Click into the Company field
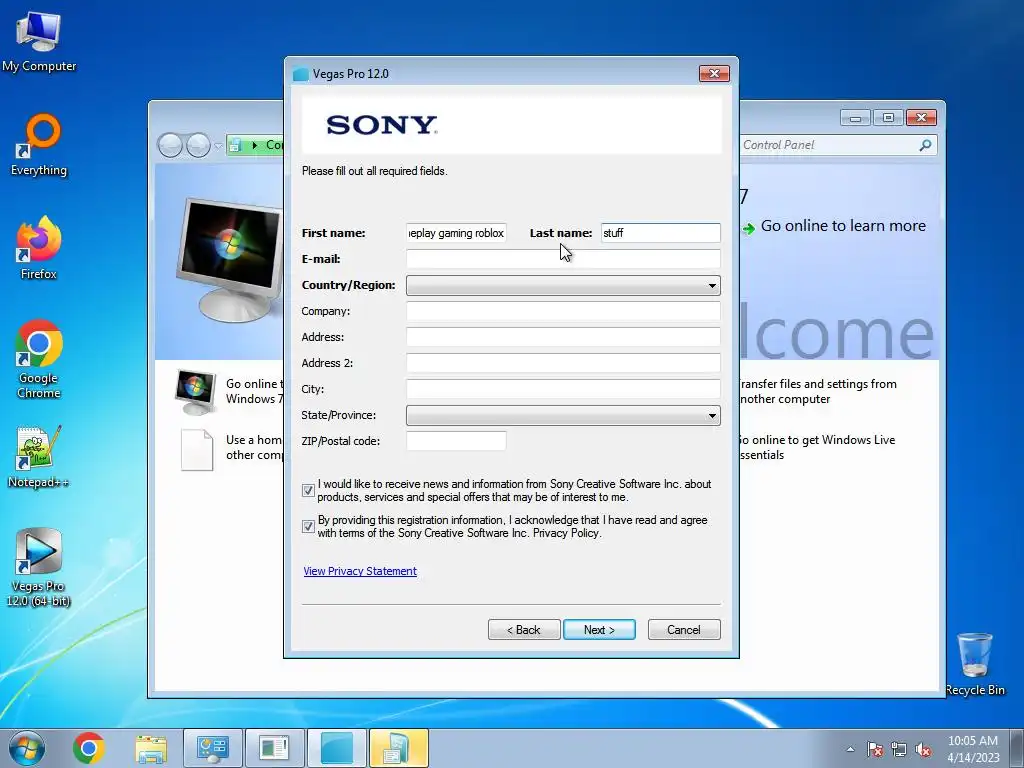The height and width of the screenshot is (768, 1024). click(563, 312)
